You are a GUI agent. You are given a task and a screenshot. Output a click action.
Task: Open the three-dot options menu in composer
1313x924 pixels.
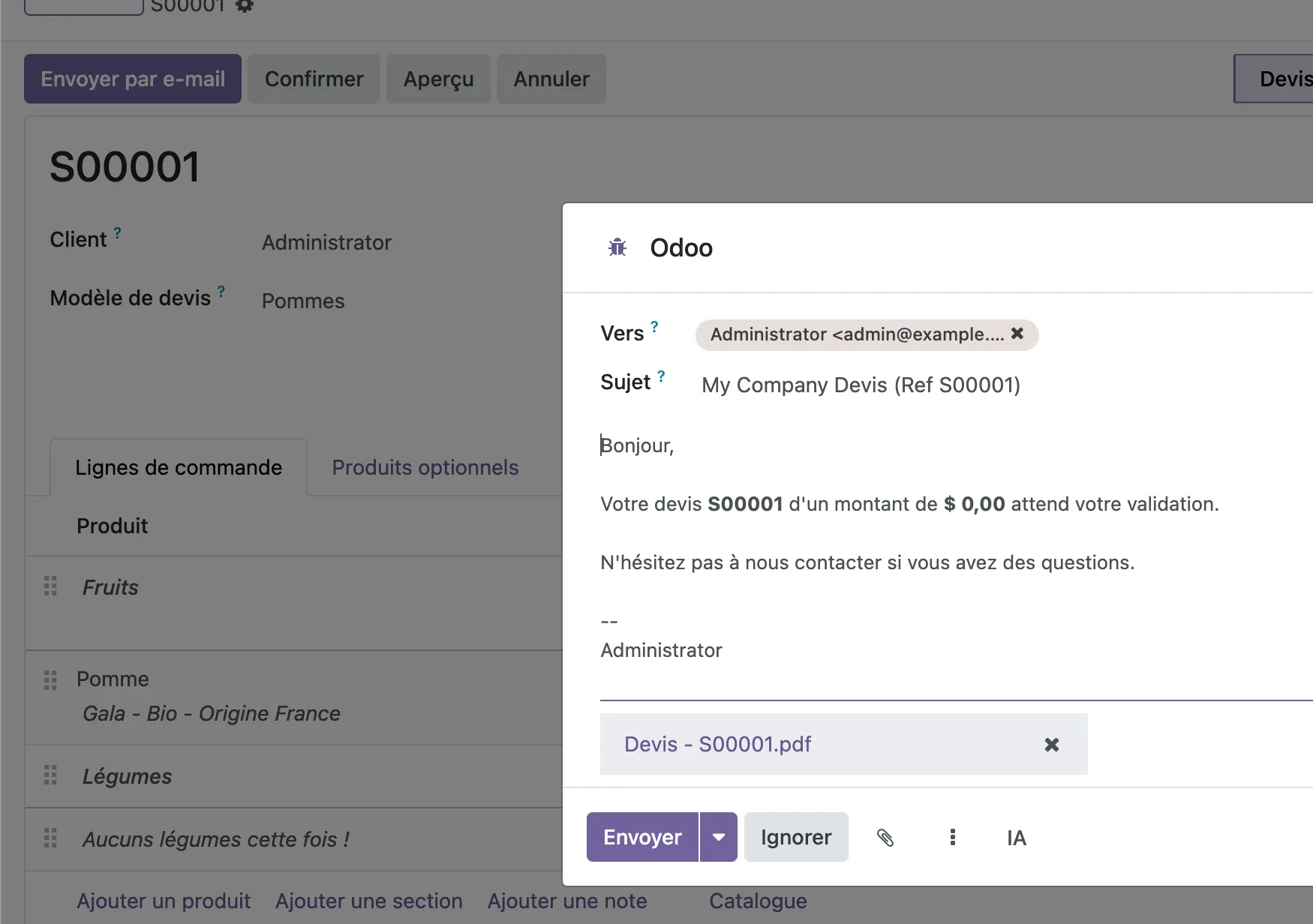pyautogui.click(x=952, y=837)
